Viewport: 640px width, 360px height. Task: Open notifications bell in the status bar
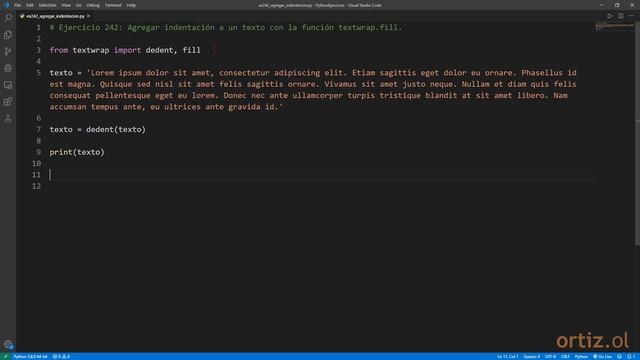click(631, 356)
